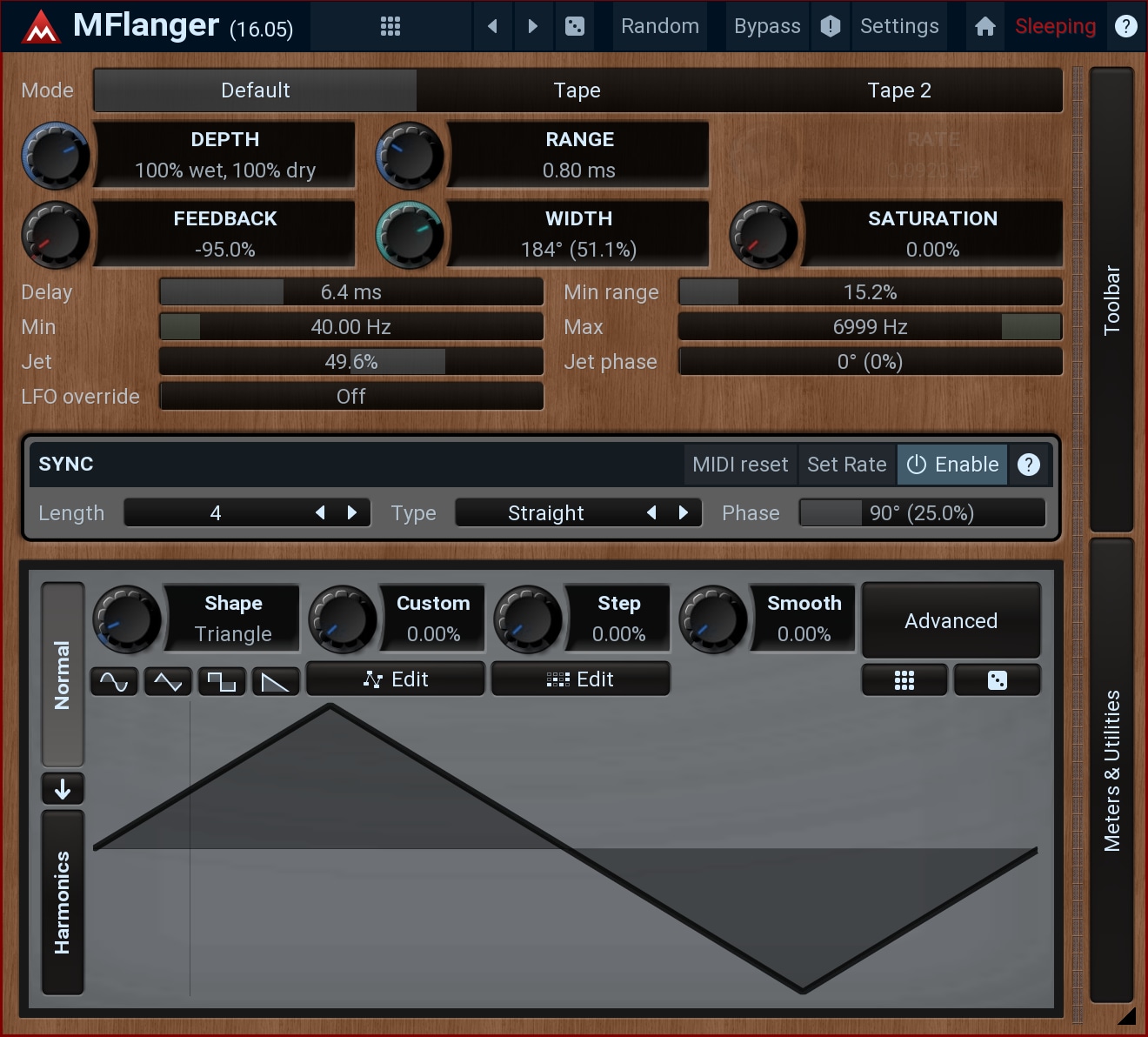Open the Advanced shape editor
Screen dimensions: 1148x1037
[x=951, y=620]
